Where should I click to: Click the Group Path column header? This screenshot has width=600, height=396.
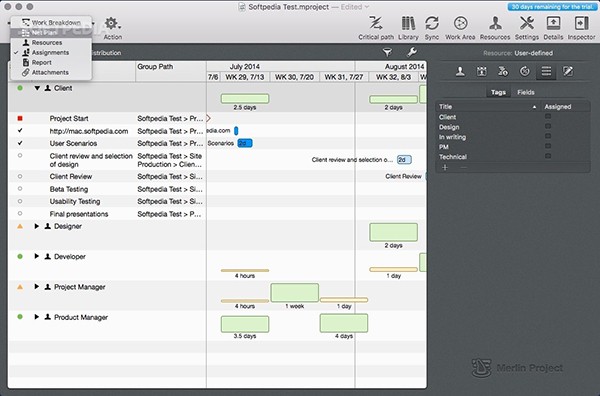[171, 71]
